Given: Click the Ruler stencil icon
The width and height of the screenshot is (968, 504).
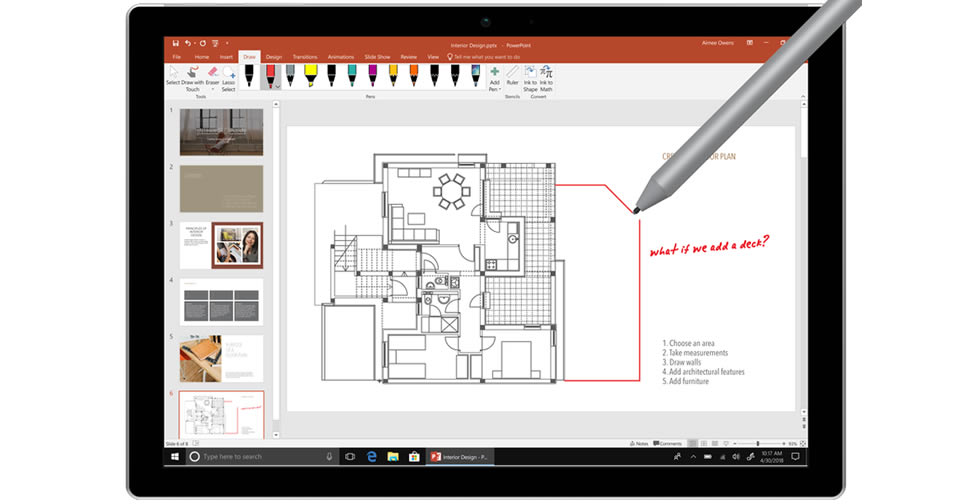Looking at the screenshot, I should pos(512,77).
